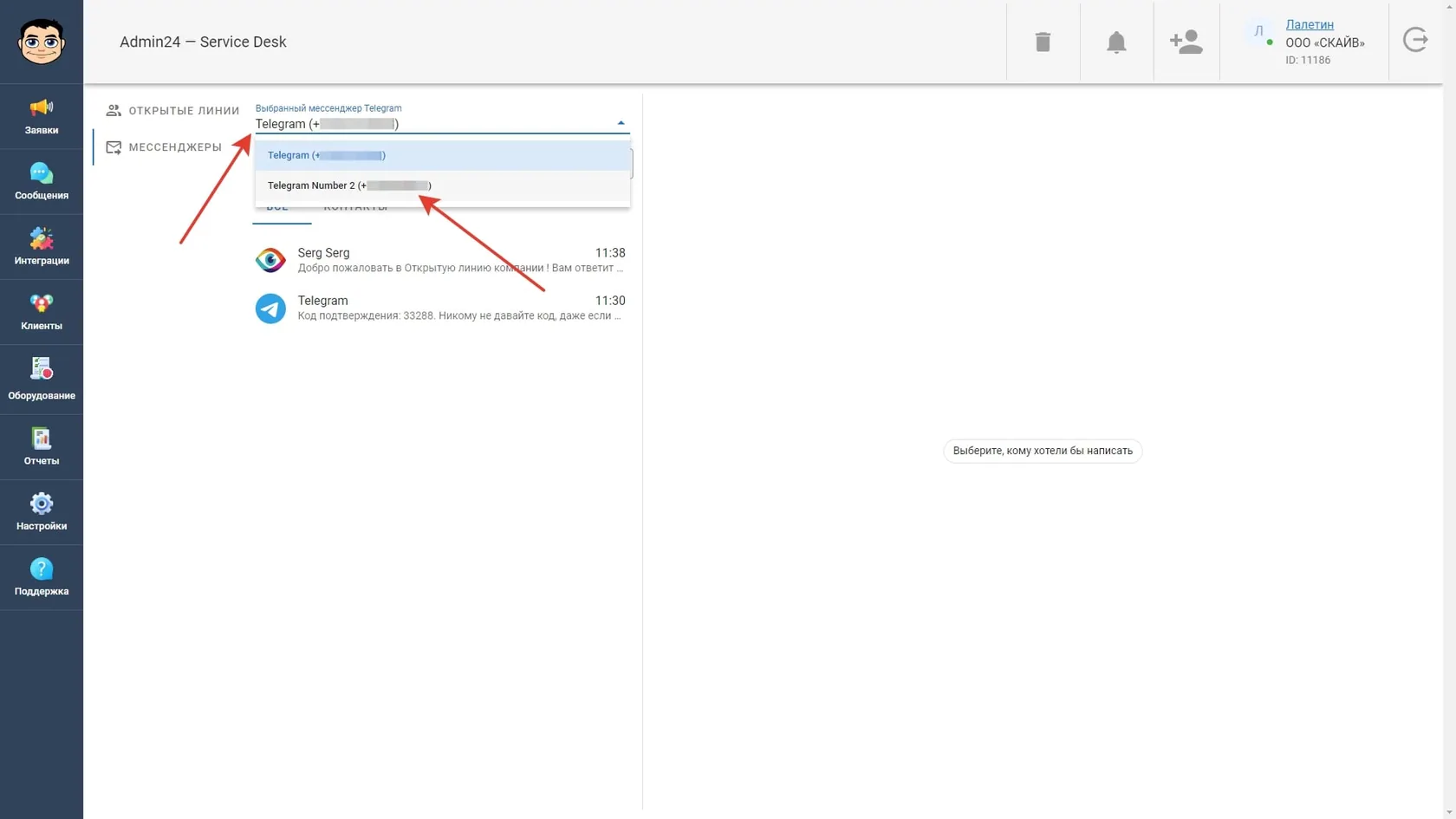Open the Клиенты sidebar section
The height and width of the screenshot is (819, 1456).
click(x=42, y=312)
